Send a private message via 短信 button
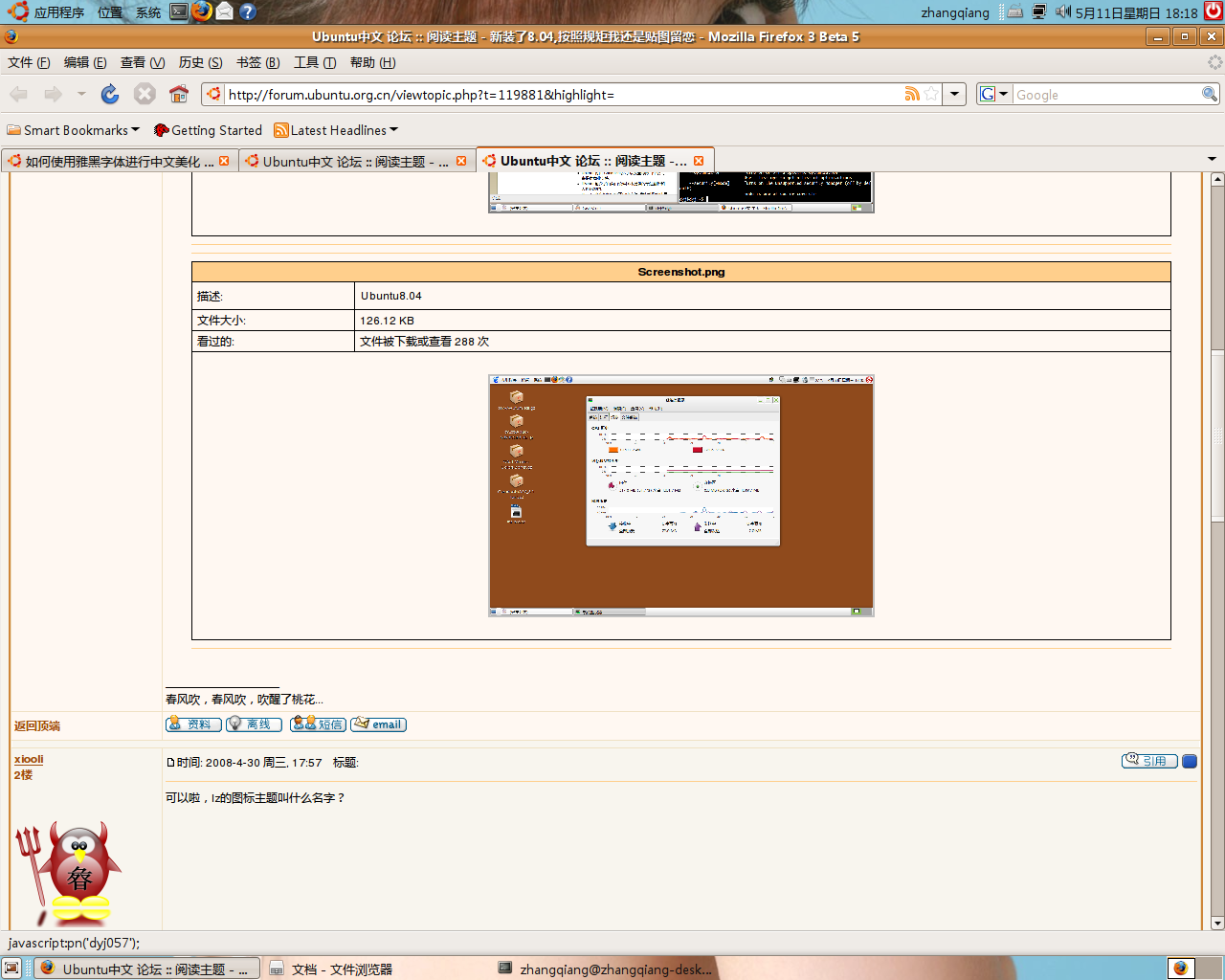The width and height of the screenshot is (1225, 980). [x=318, y=724]
